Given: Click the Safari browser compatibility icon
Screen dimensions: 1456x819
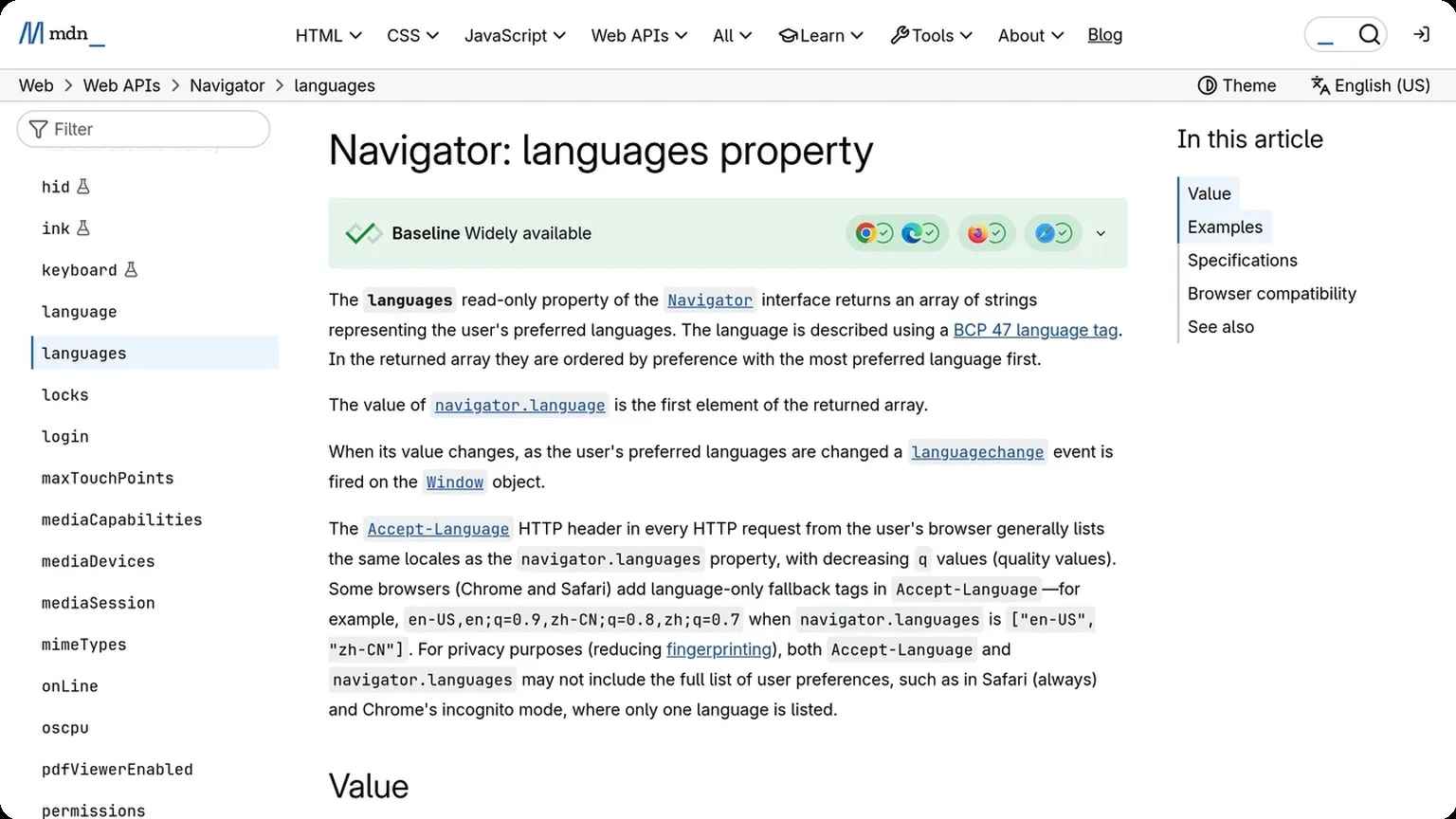Looking at the screenshot, I should pyautogui.click(x=1046, y=232).
